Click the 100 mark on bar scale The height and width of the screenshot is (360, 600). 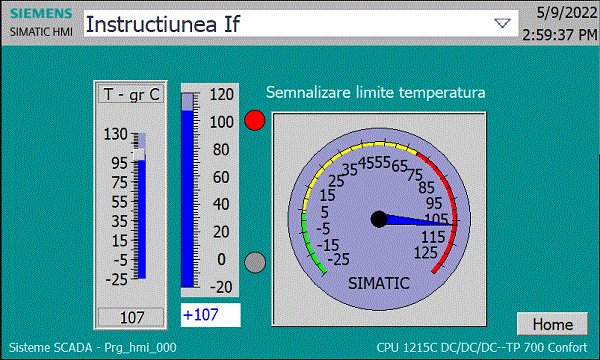[x=221, y=122]
